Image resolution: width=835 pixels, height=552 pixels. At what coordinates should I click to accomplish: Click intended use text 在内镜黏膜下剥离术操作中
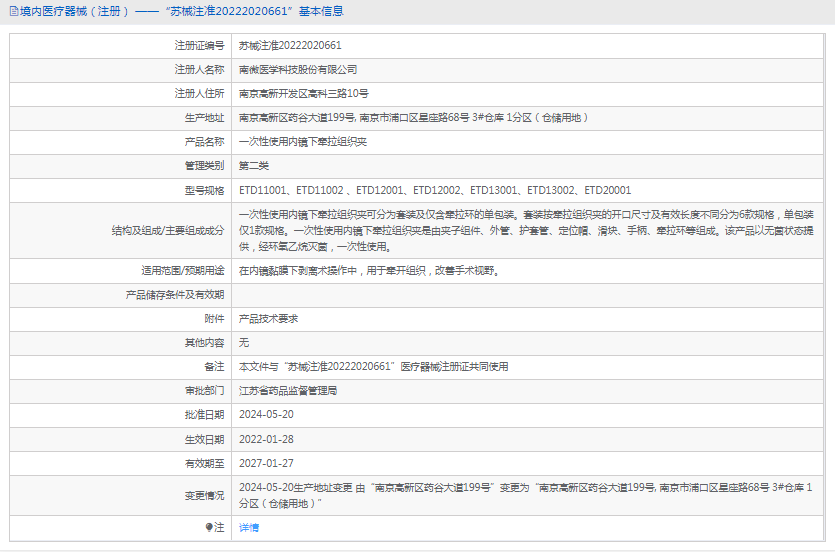tap(369, 270)
